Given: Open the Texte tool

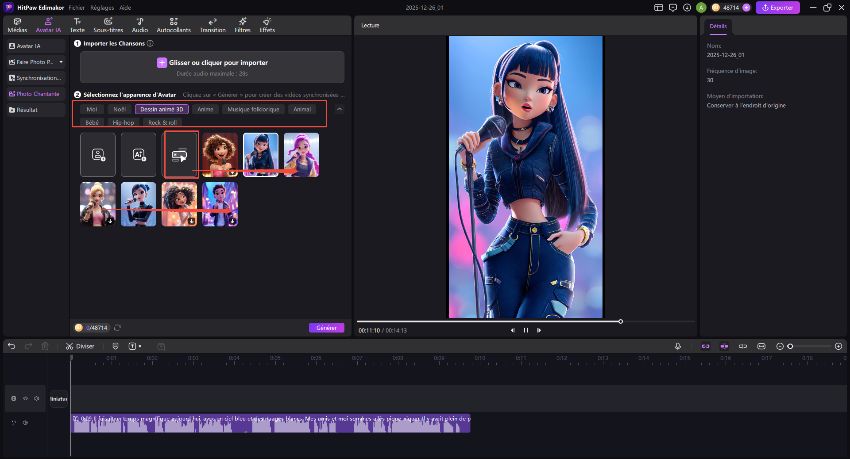Looking at the screenshot, I should click(77, 24).
